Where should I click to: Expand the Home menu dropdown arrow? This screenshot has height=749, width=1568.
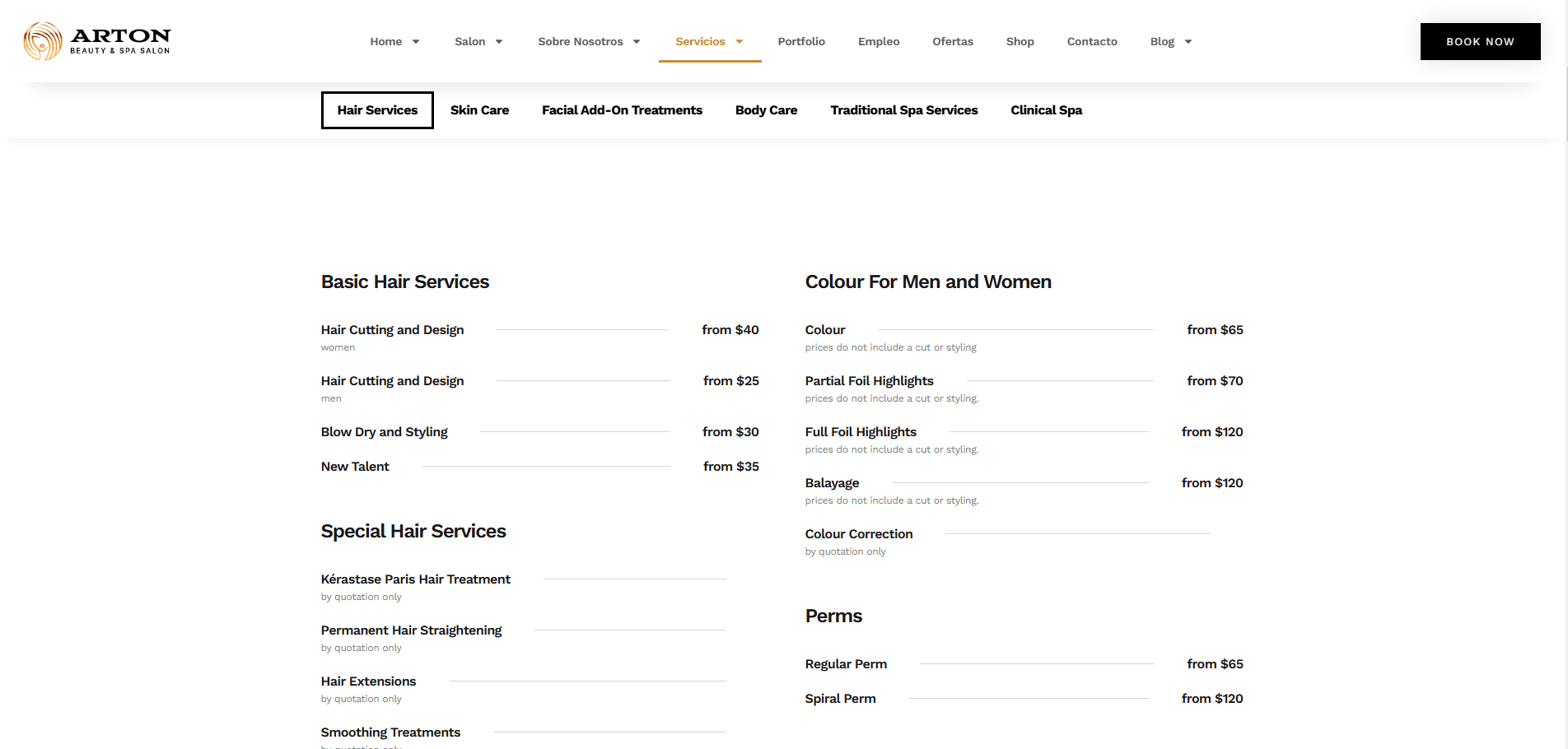coord(416,42)
